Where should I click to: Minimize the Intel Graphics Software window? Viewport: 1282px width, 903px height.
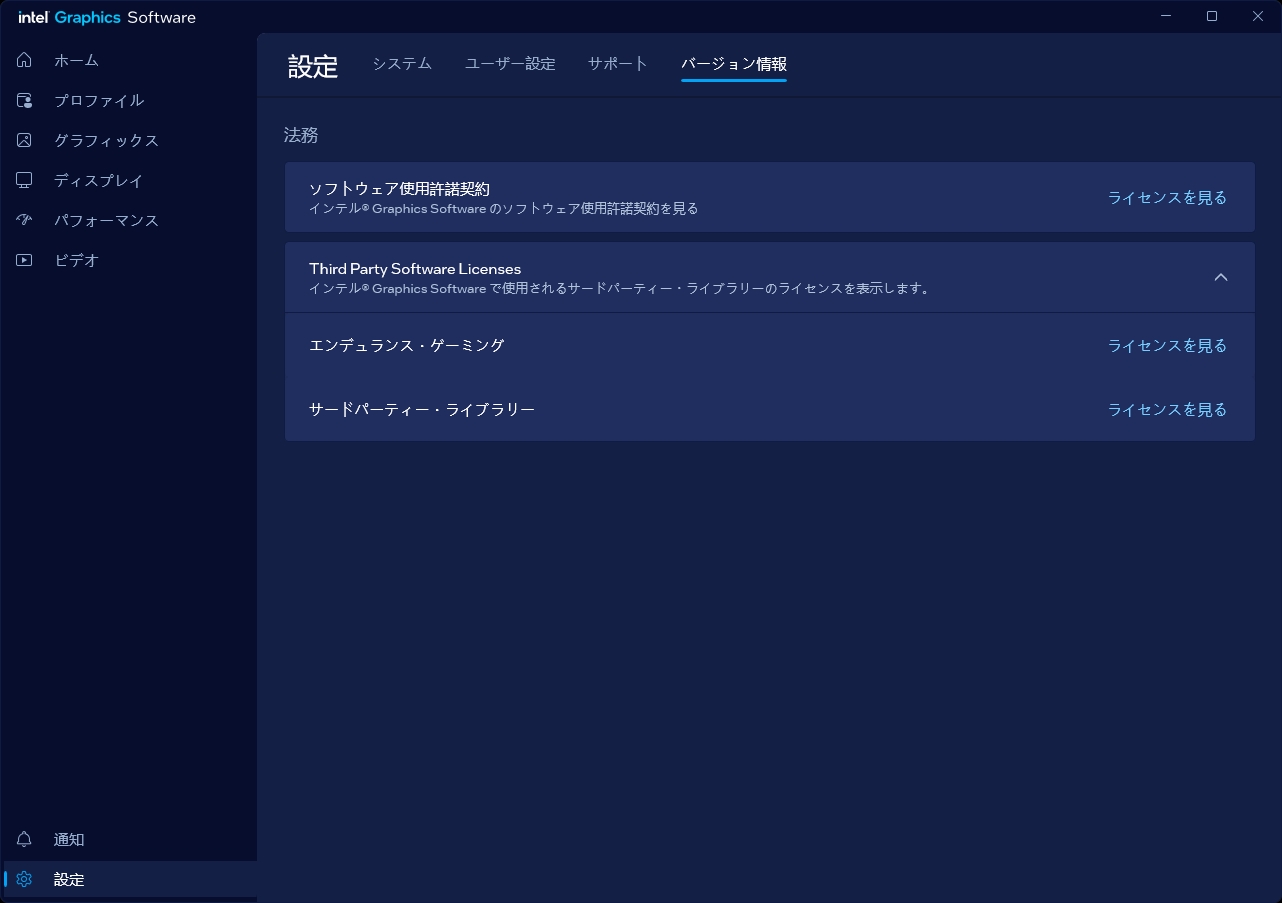click(x=1167, y=16)
